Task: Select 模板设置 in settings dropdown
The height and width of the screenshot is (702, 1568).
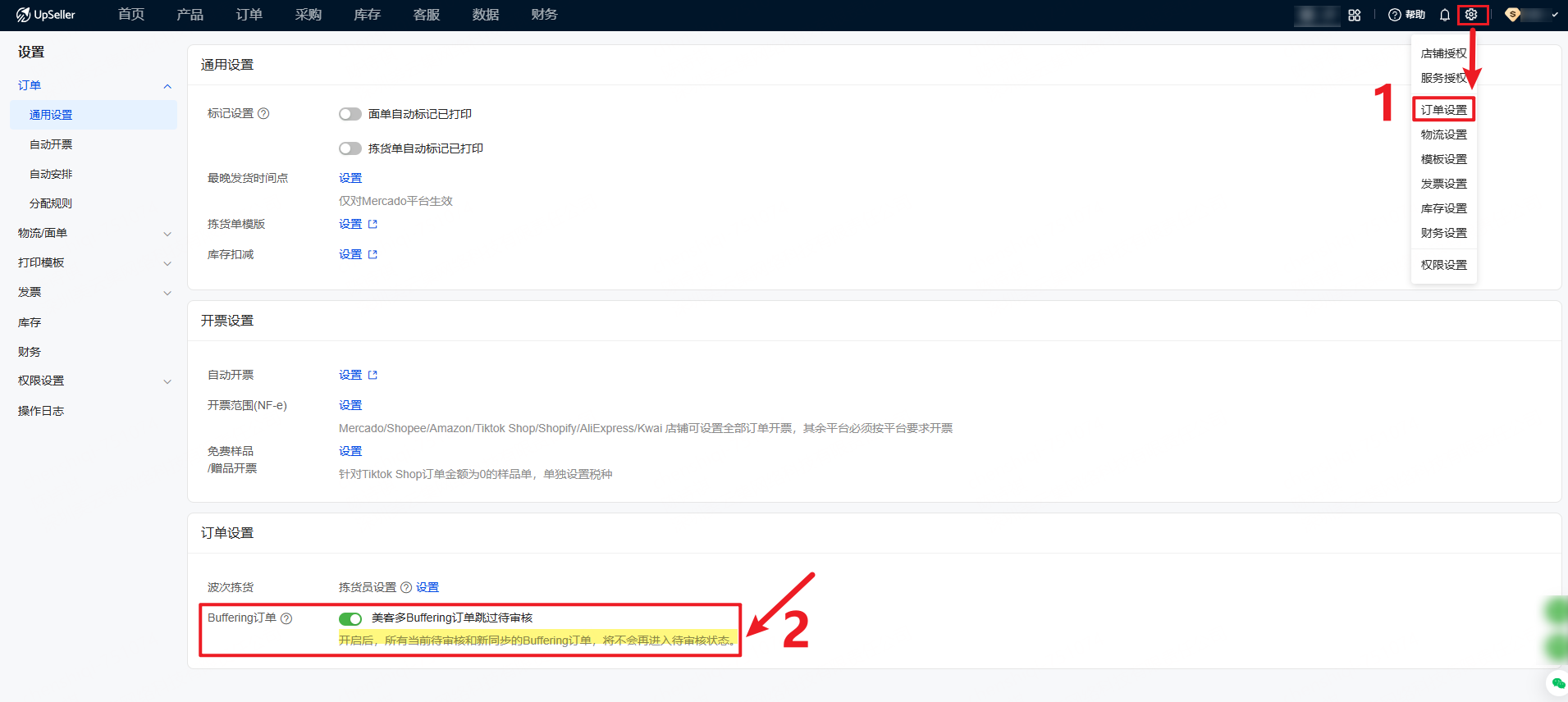Action: [1444, 159]
